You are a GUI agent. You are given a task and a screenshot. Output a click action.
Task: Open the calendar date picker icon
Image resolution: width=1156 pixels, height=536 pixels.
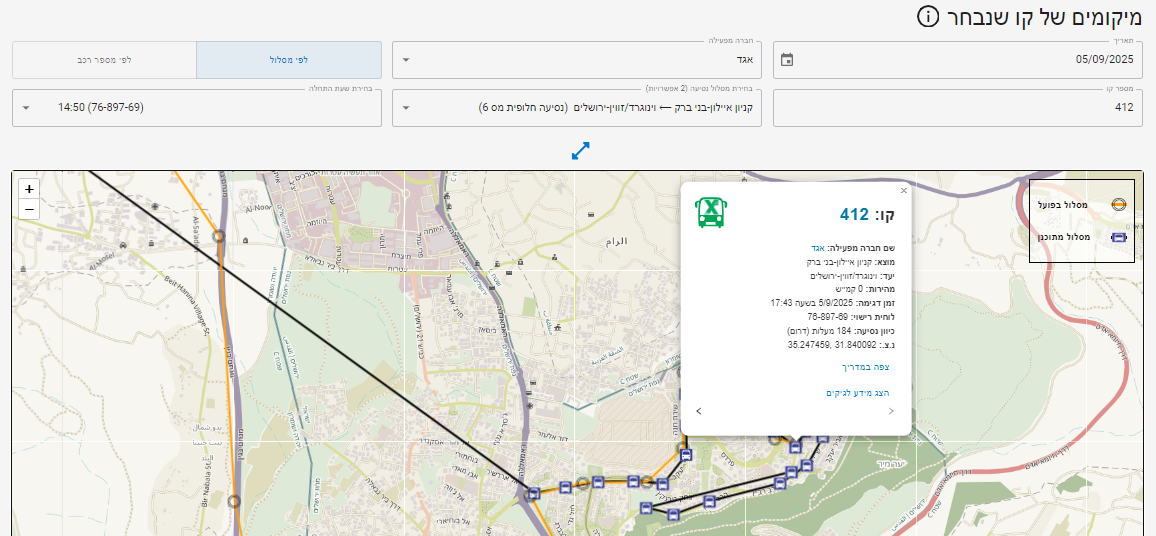787,60
